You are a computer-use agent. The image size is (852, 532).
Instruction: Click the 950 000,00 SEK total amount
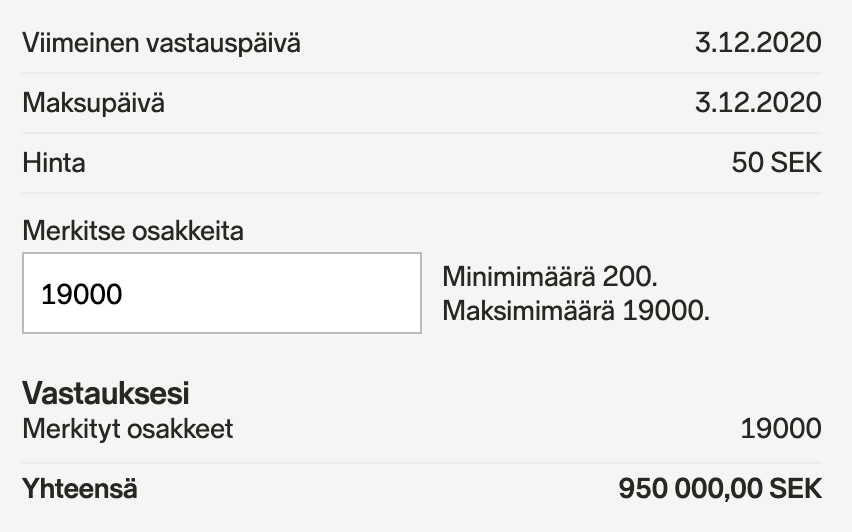(720, 490)
